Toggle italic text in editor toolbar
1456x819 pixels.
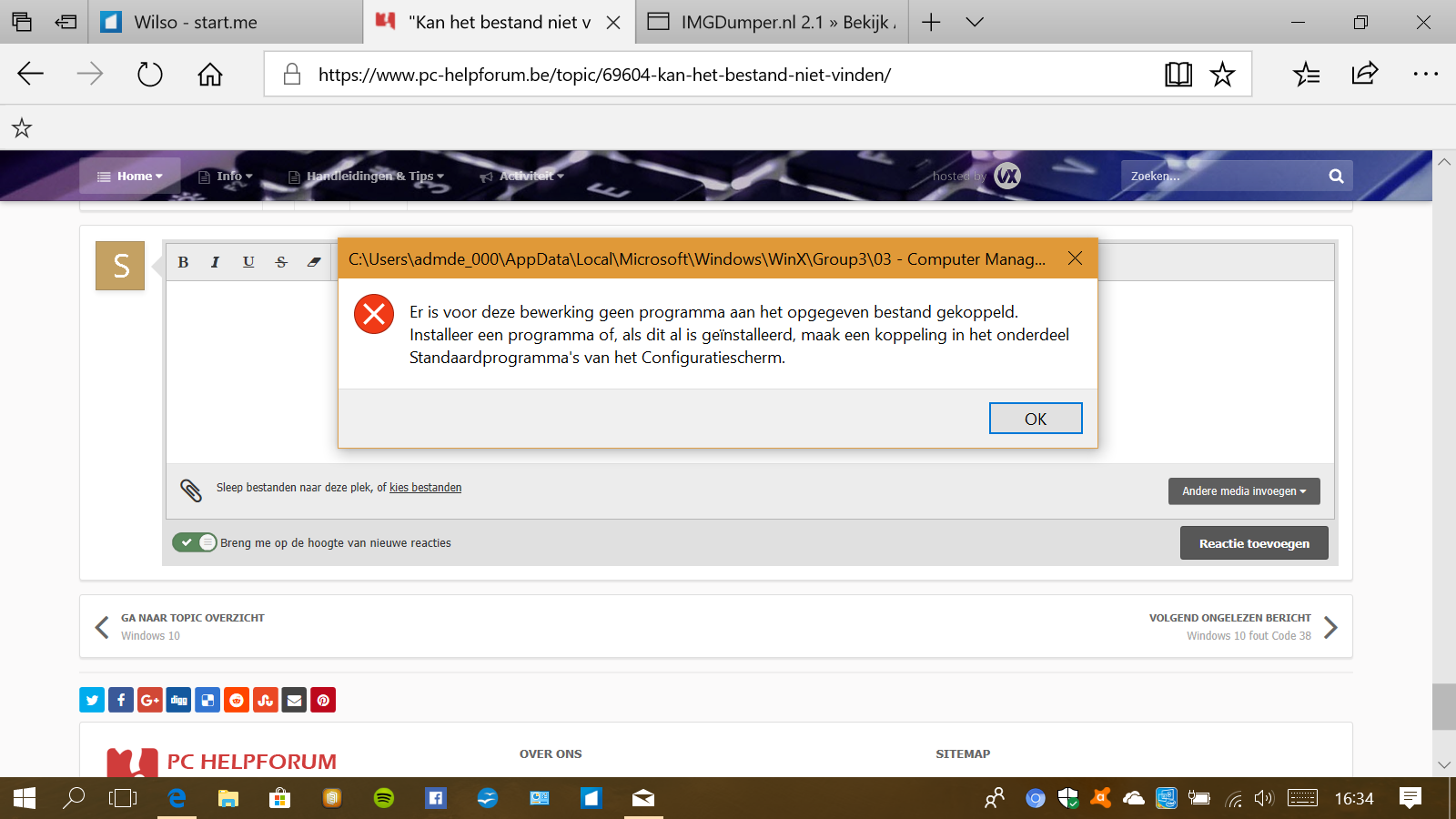point(216,262)
